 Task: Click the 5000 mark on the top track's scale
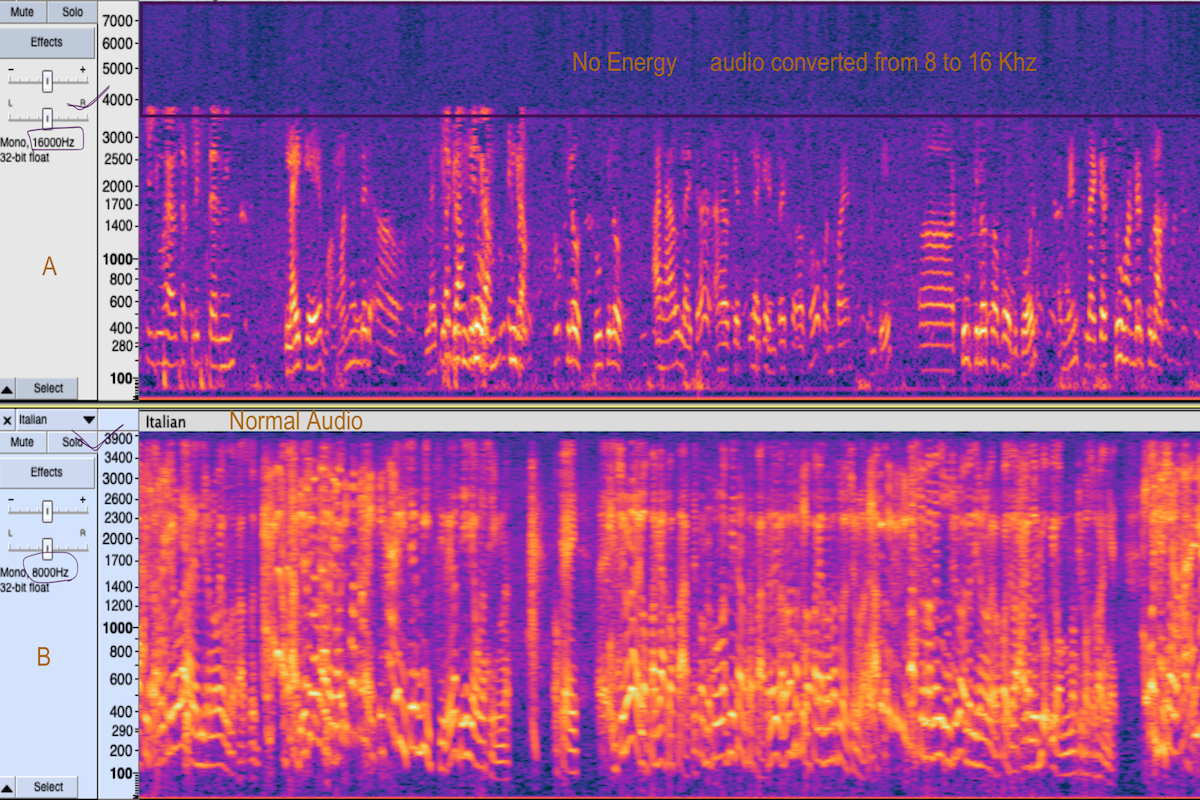(x=118, y=69)
